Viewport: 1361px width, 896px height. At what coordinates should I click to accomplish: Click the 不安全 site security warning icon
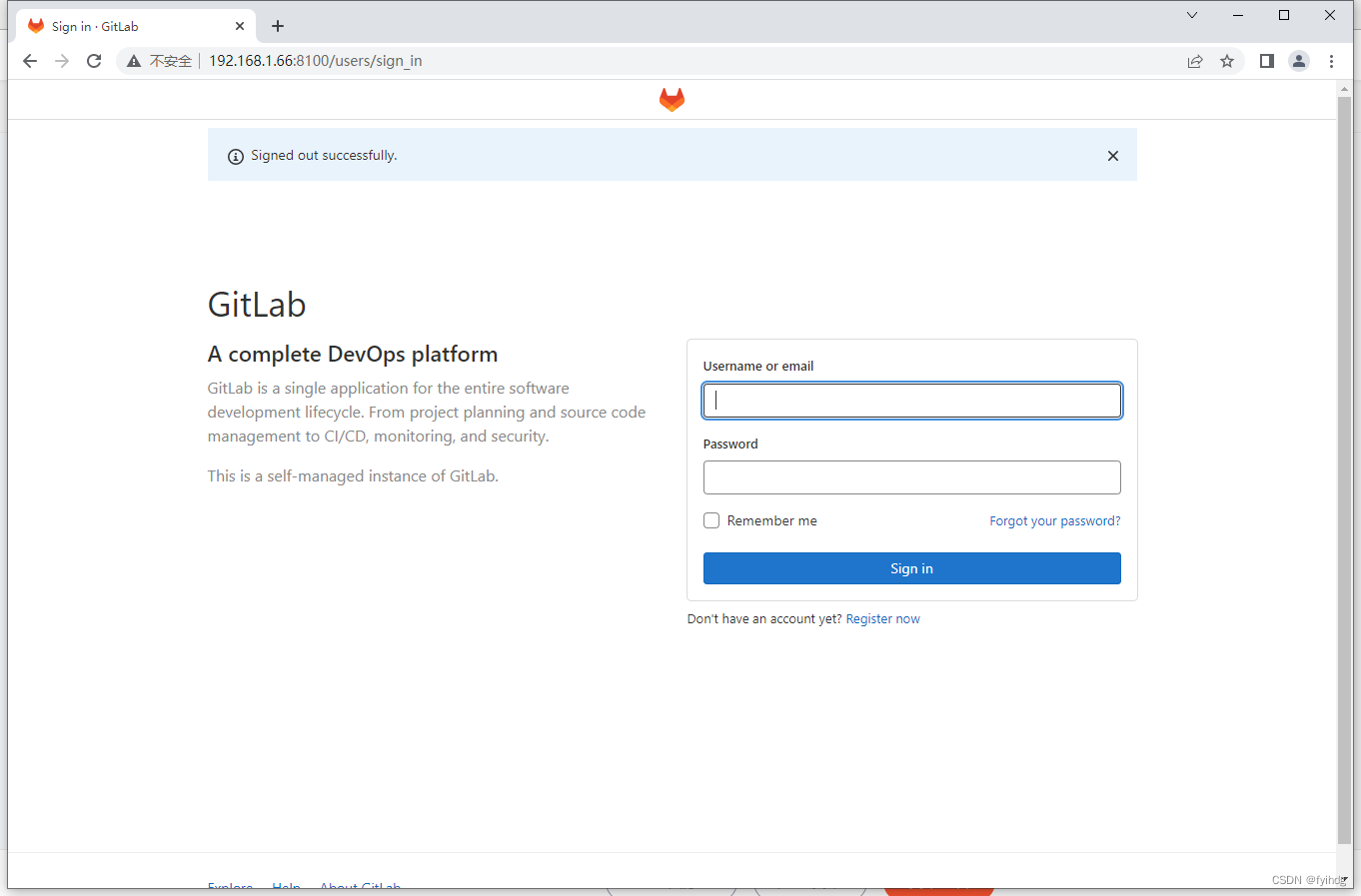pos(134,61)
